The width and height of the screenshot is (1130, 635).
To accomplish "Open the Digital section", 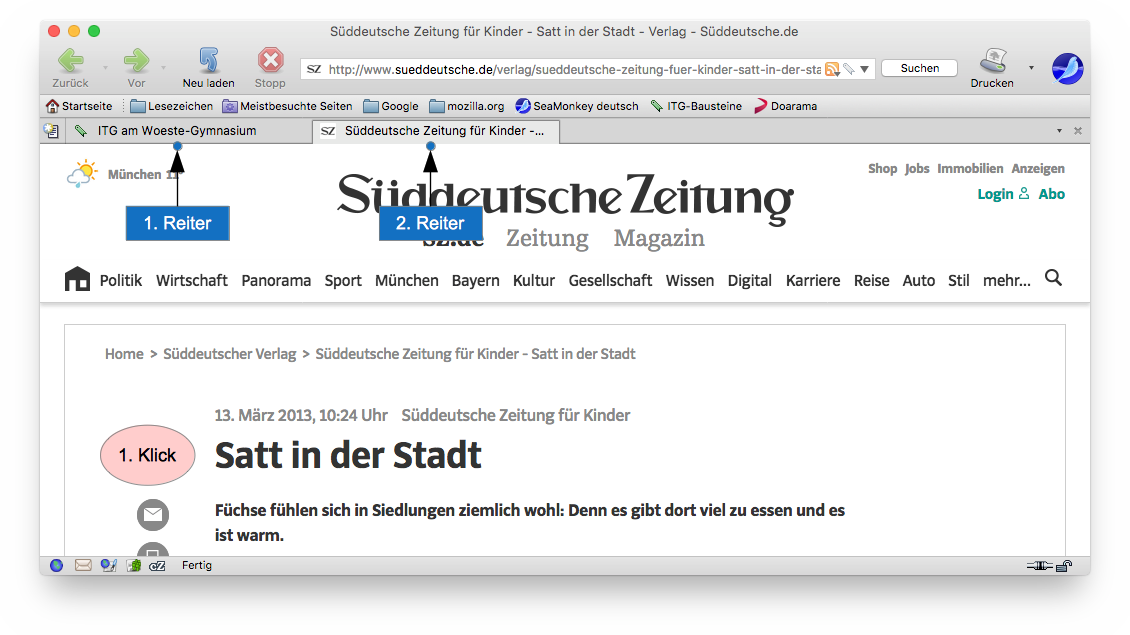I will pyautogui.click(x=749, y=280).
